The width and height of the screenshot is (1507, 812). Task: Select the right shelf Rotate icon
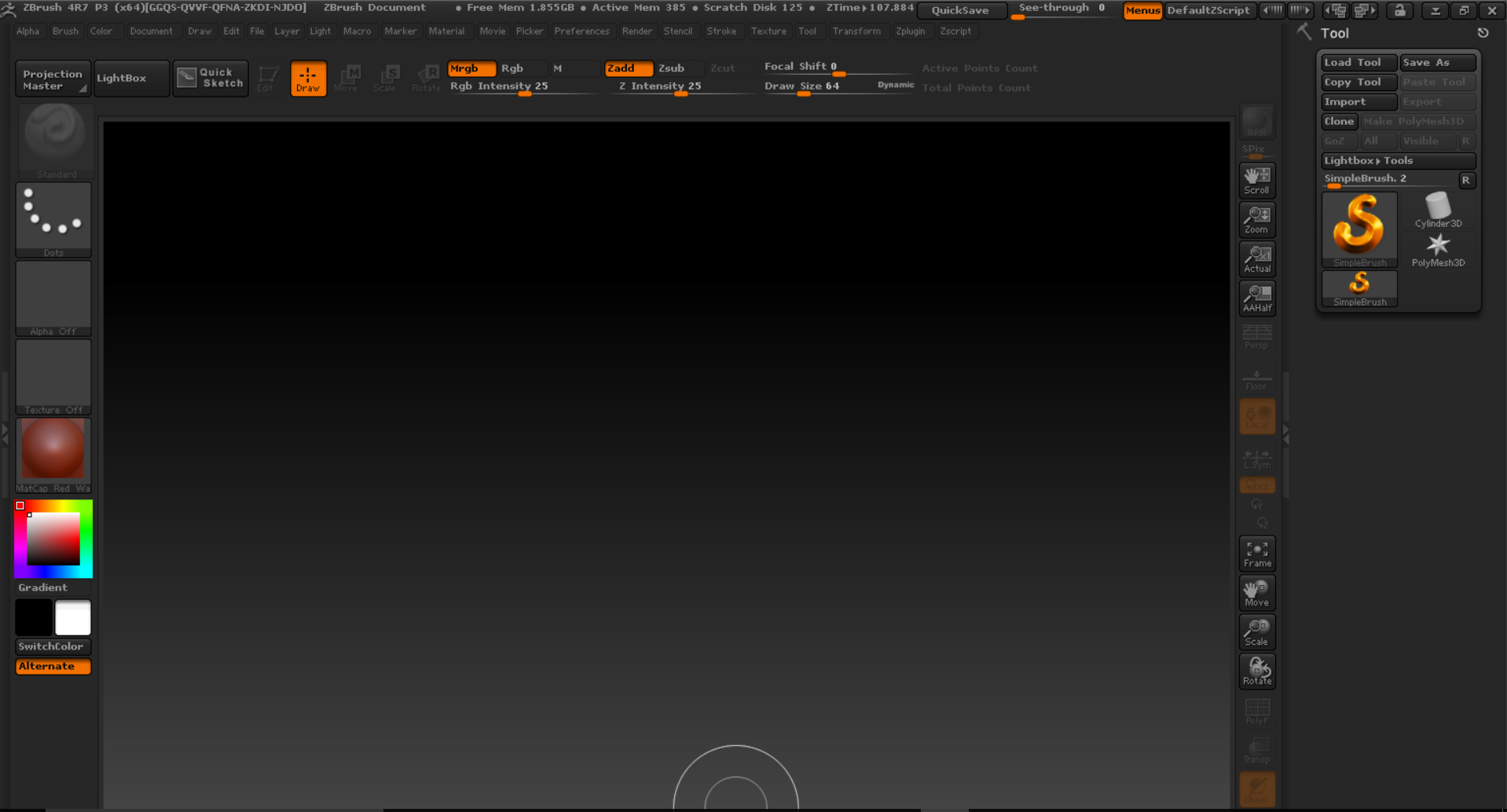click(1256, 671)
